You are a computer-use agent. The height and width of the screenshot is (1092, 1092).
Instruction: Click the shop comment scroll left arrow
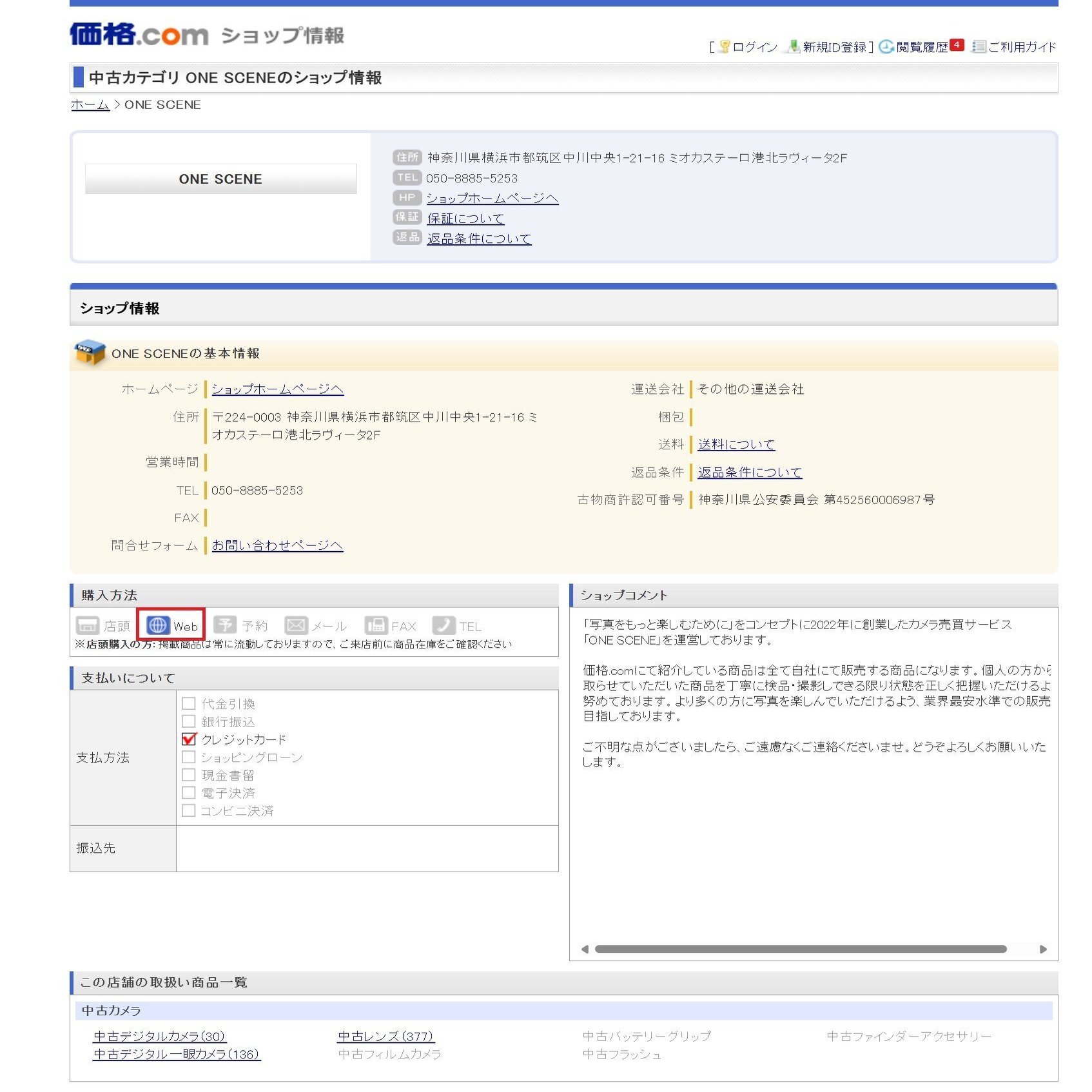coord(585,949)
